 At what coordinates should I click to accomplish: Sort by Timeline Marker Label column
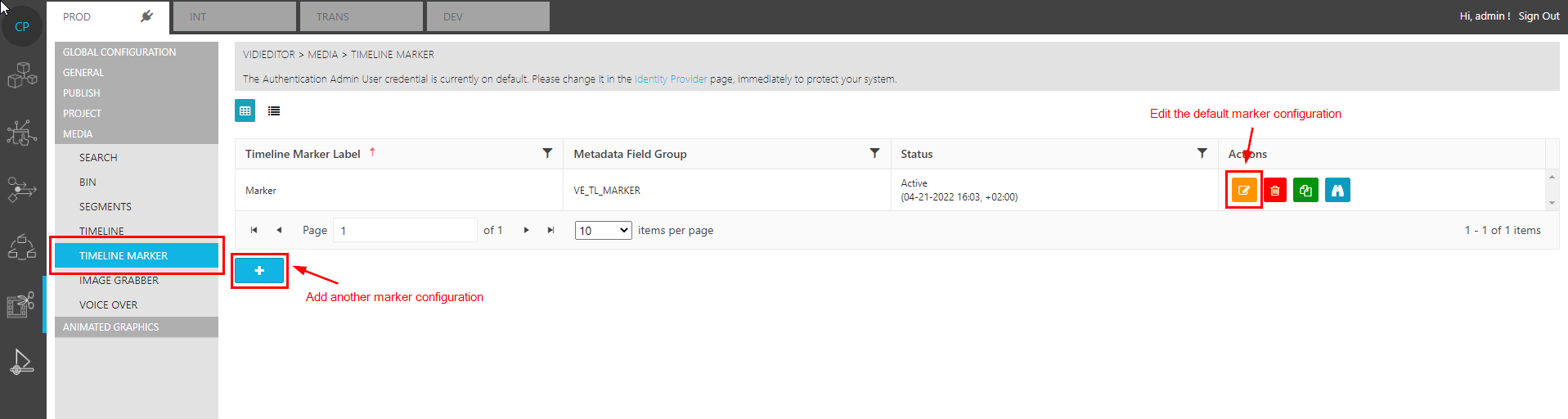point(303,154)
